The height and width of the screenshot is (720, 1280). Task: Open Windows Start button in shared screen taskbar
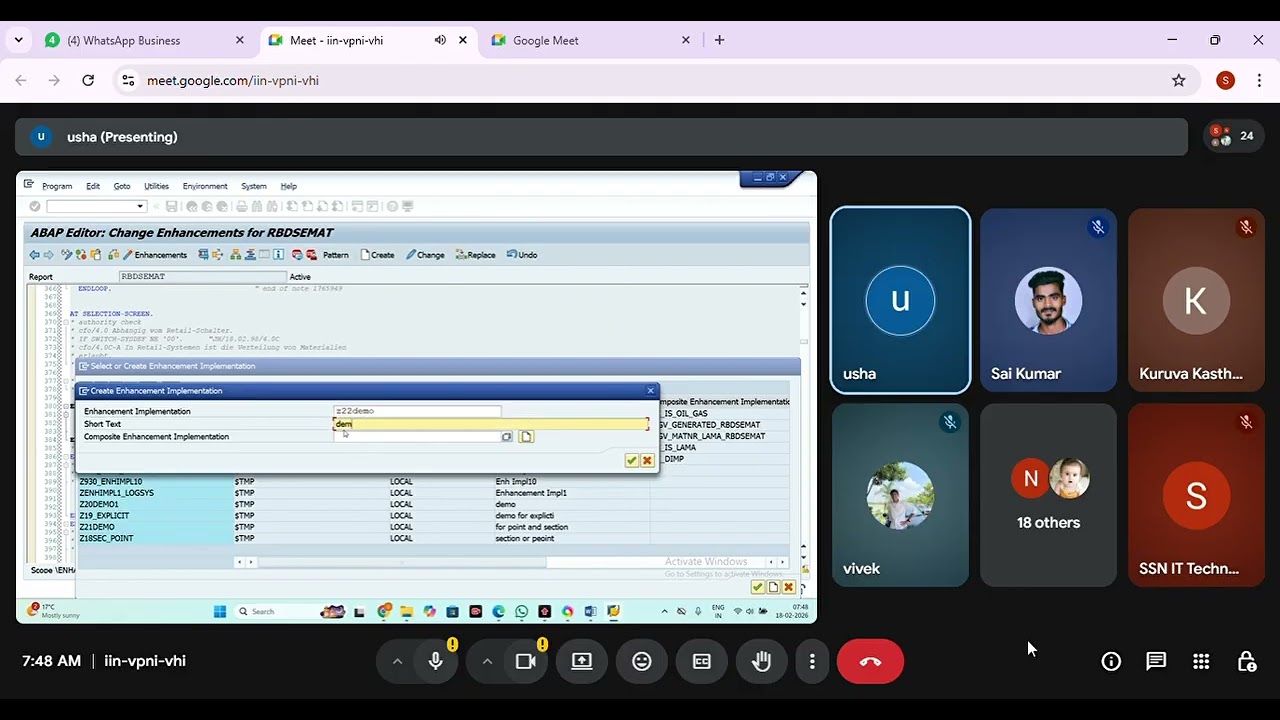coord(220,611)
